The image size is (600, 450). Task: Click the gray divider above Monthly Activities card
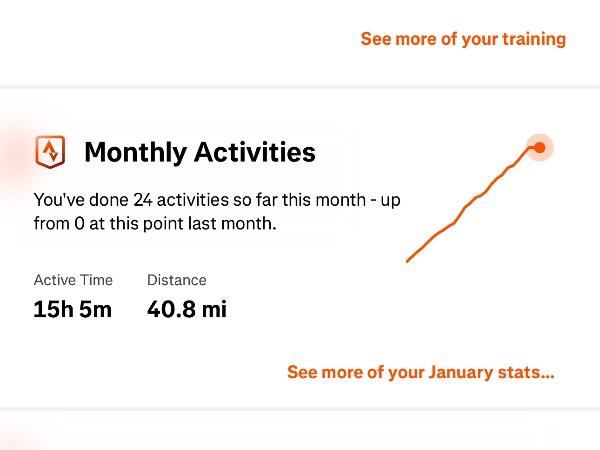pos(300,86)
